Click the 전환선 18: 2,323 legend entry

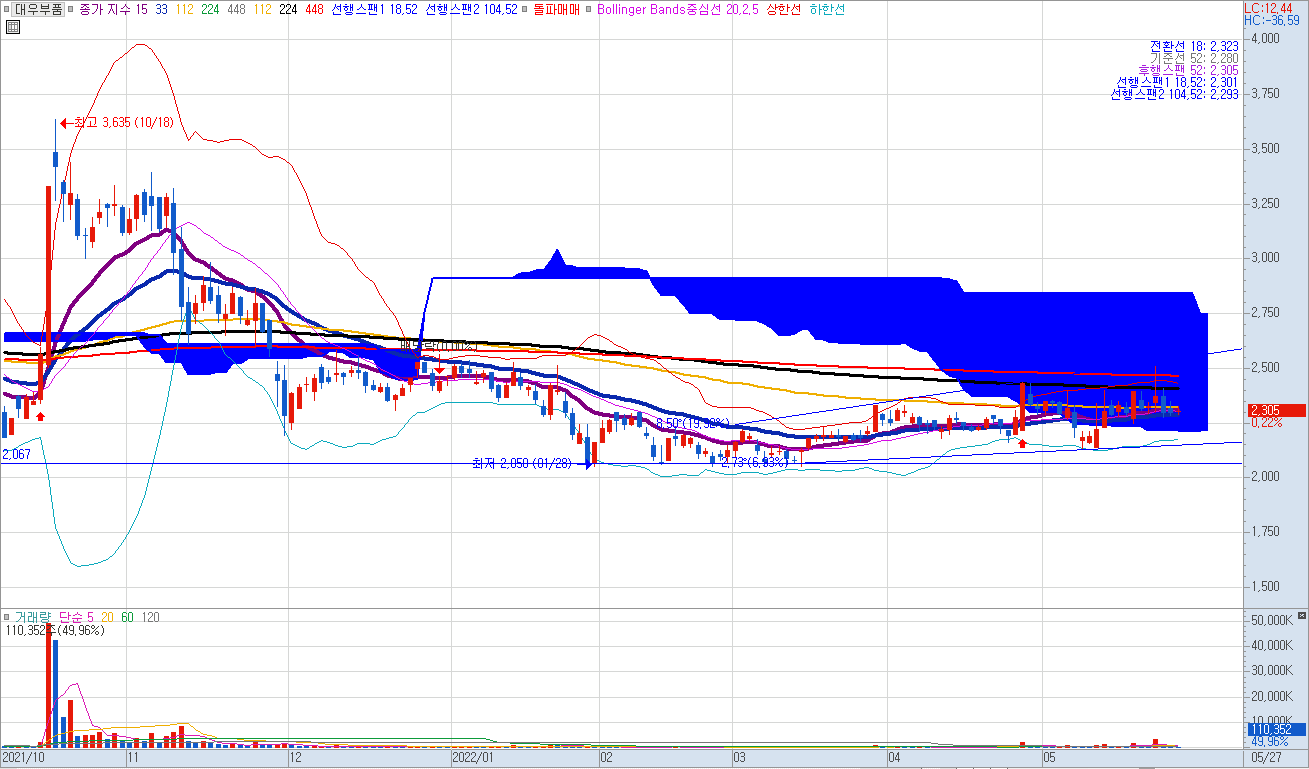coord(1194,46)
